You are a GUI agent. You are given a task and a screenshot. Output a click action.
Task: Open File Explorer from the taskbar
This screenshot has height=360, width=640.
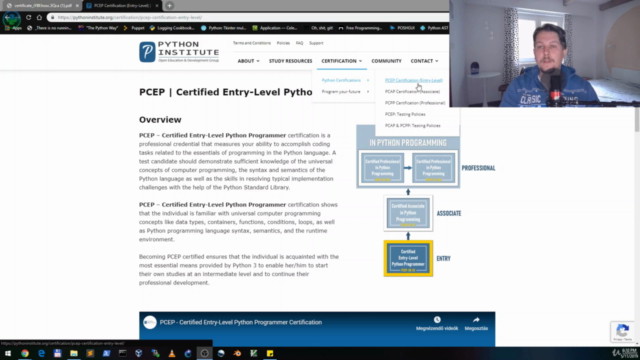pos(74,353)
